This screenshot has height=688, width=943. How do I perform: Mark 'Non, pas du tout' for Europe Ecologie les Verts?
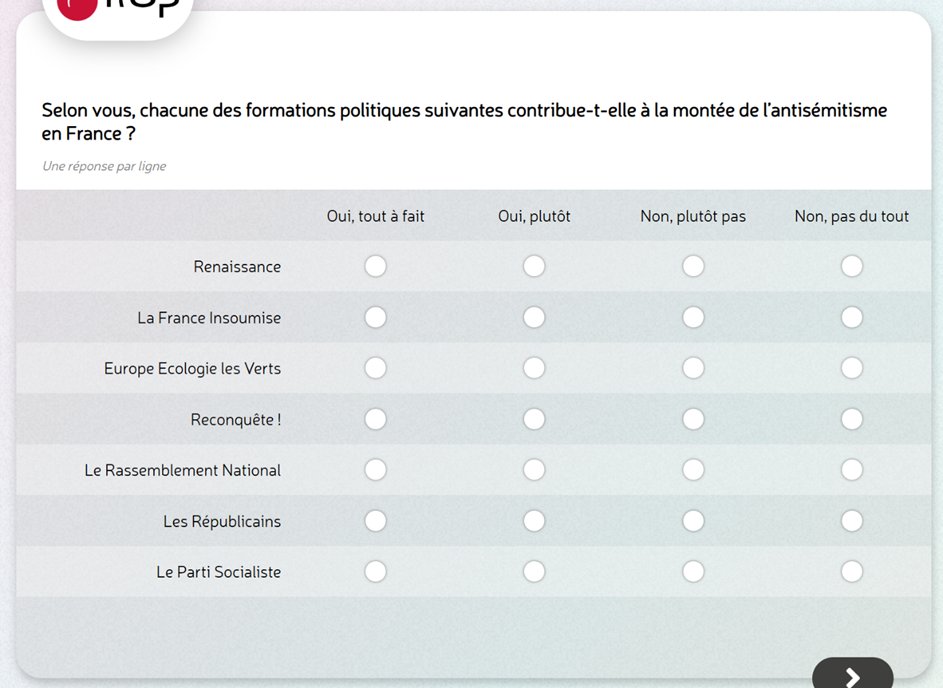click(852, 368)
